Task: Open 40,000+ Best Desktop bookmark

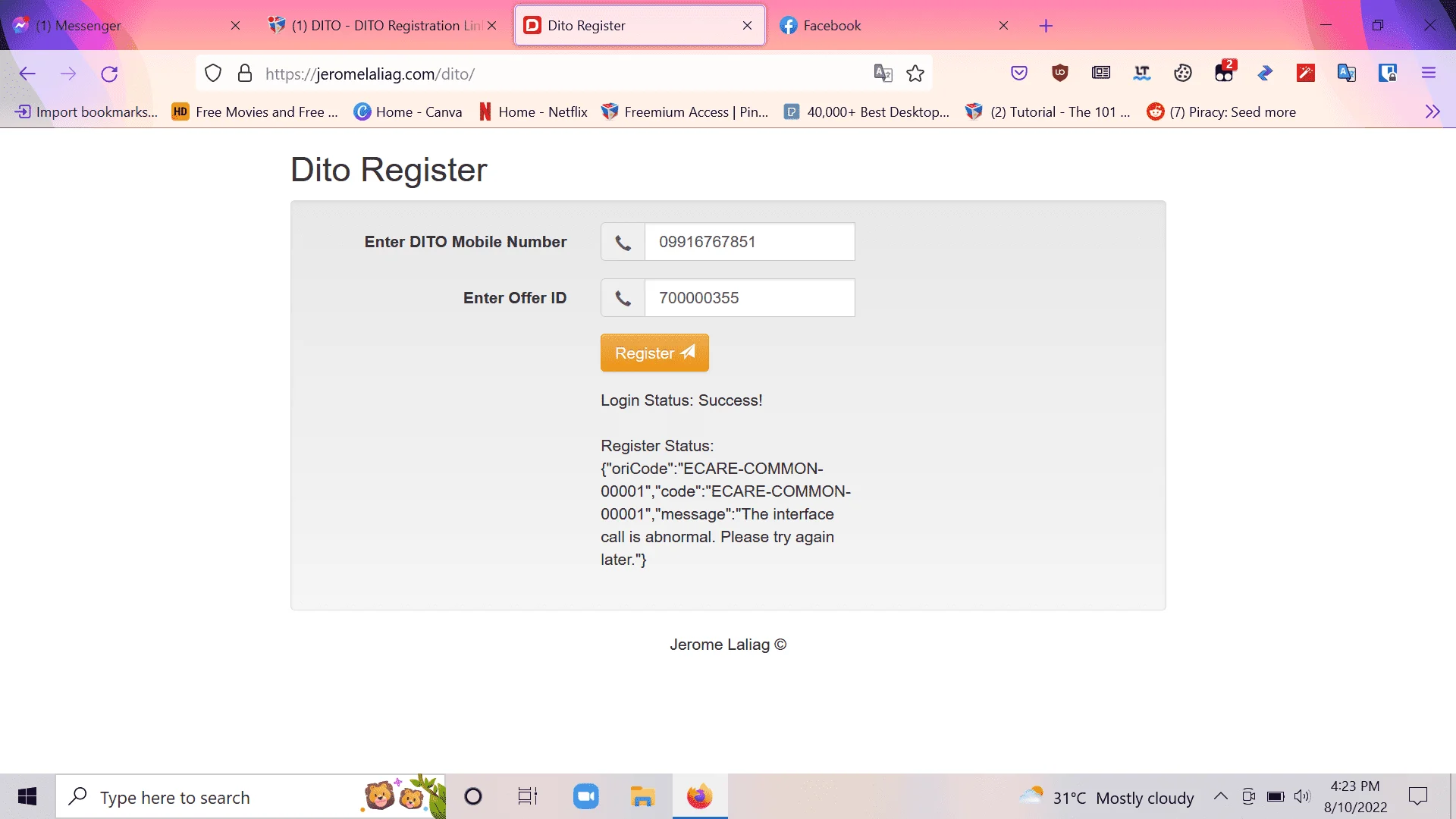Action: point(867,112)
